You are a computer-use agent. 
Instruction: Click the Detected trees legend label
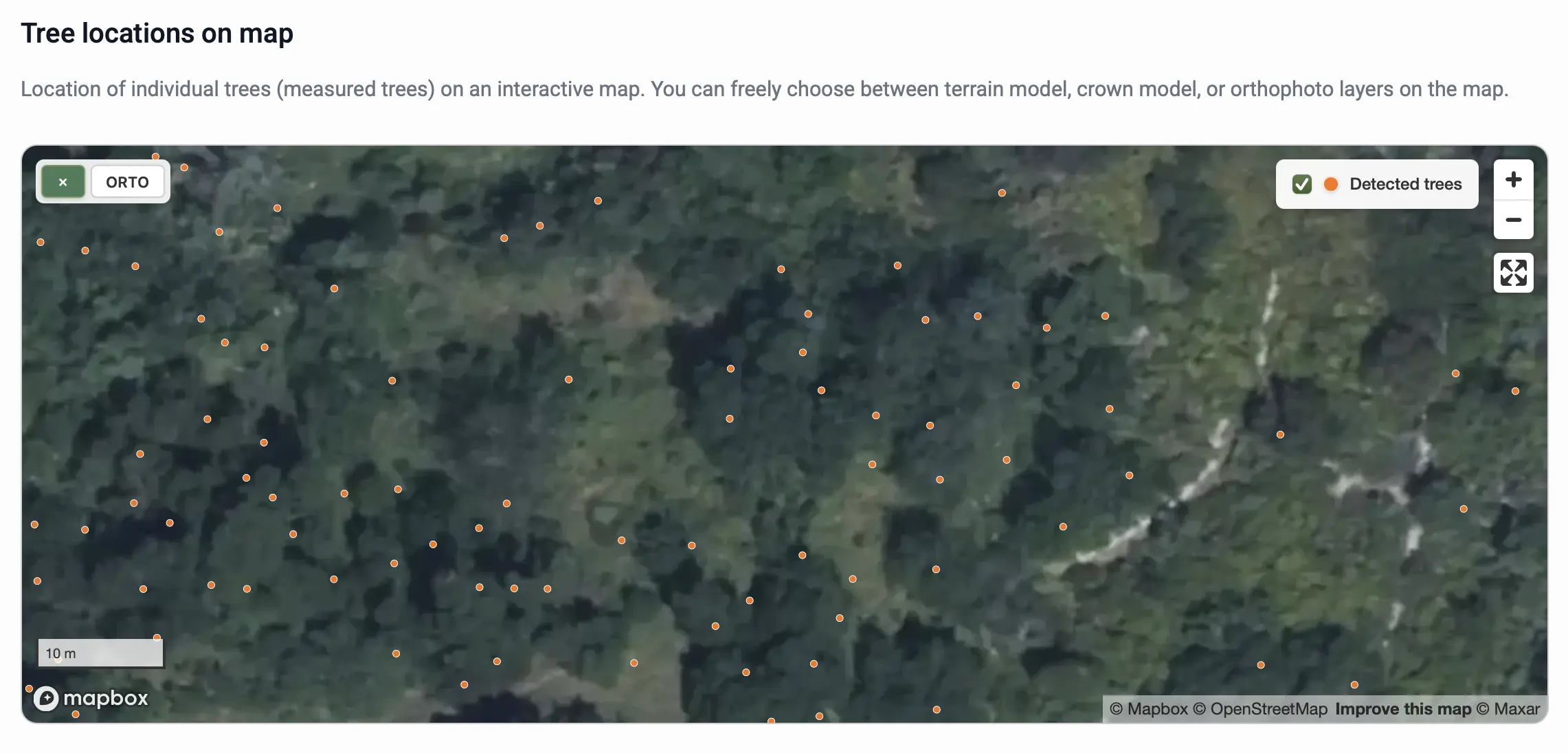pos(1405,184)
